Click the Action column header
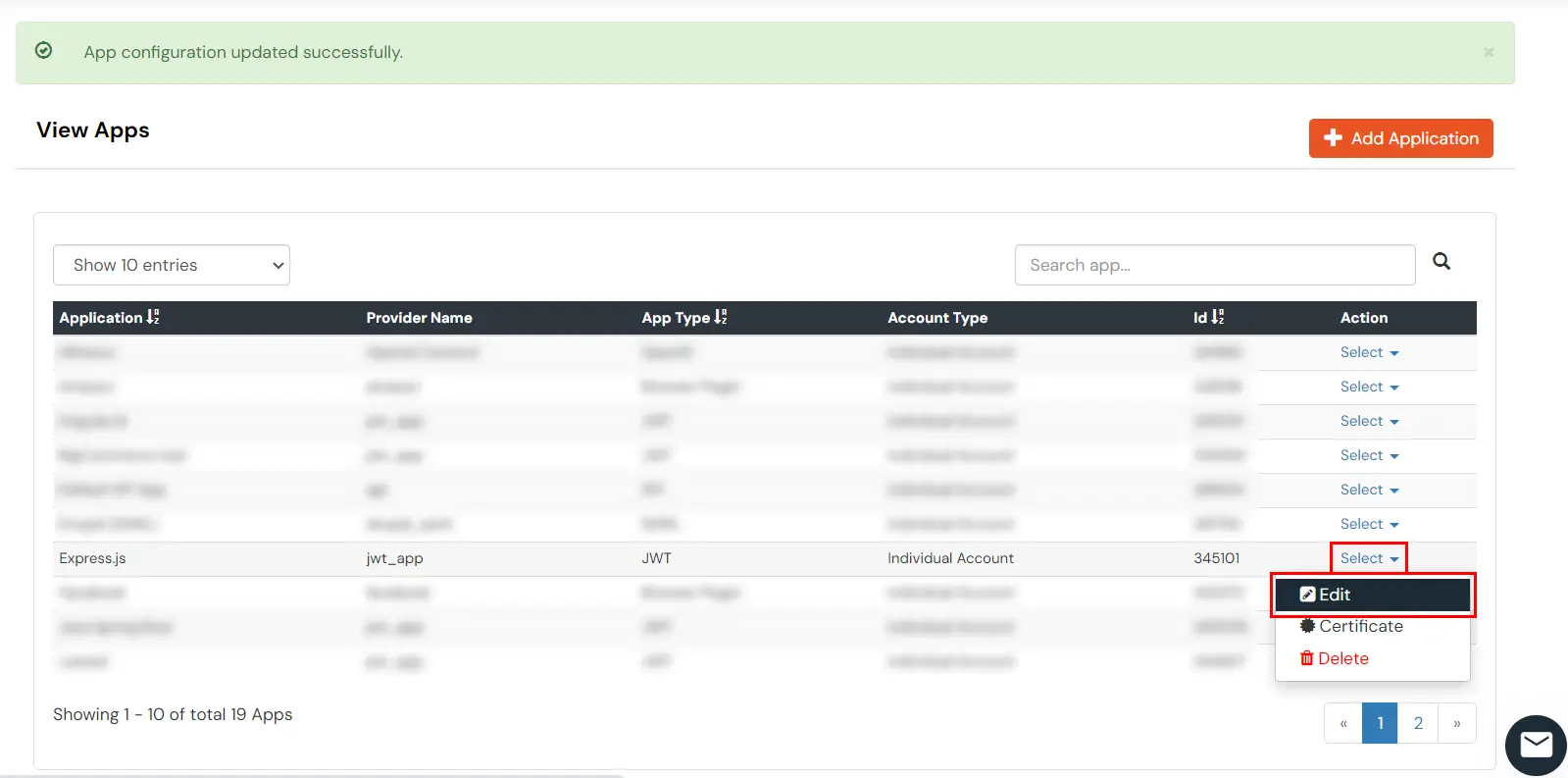The image size is (1568, 778). (1364, 318)
